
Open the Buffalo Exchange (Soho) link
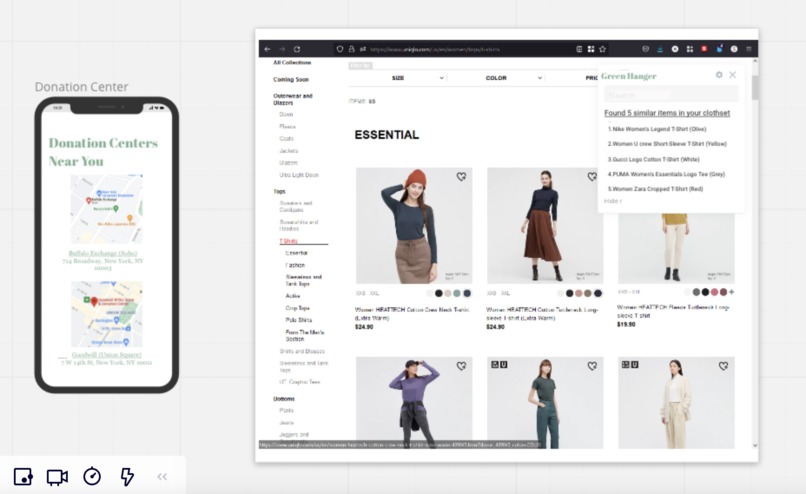(103, 253)
